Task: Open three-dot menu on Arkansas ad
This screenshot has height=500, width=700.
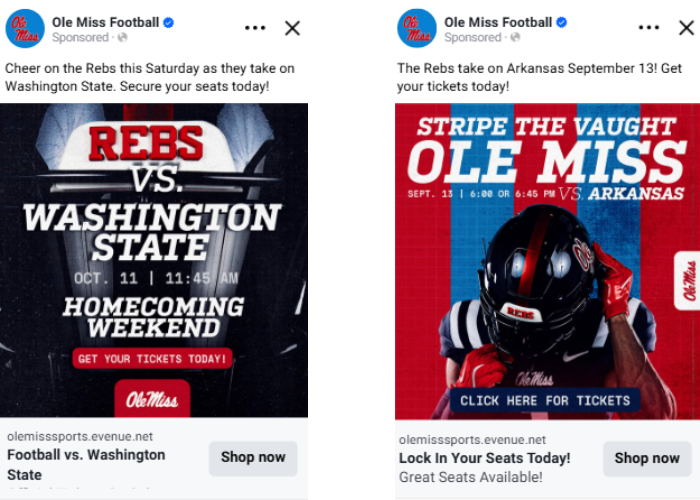Action: click(x=648, y=28)
